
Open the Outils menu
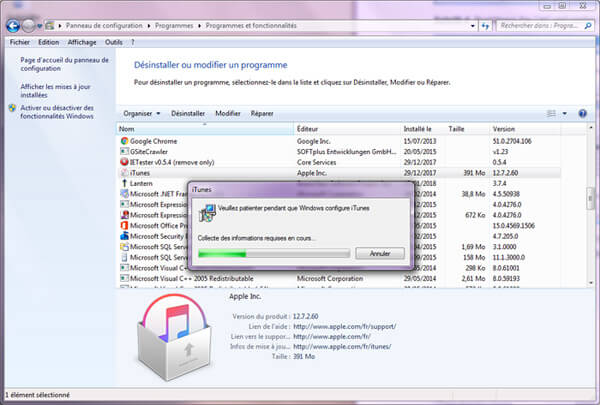[x=114, y=42]
